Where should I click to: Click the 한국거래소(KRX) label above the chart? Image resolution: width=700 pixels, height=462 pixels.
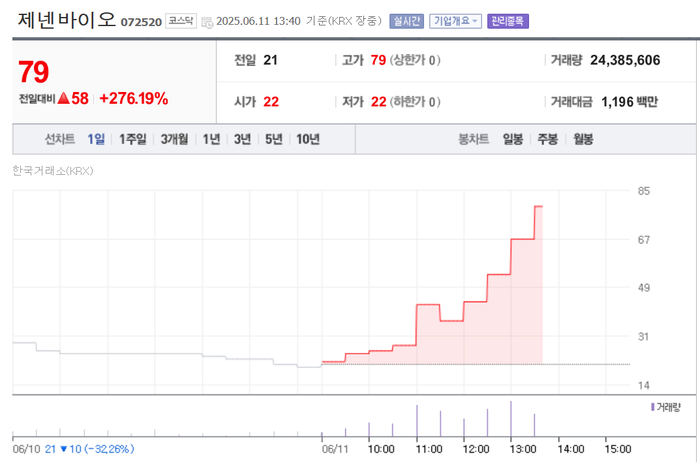[53, 171]
